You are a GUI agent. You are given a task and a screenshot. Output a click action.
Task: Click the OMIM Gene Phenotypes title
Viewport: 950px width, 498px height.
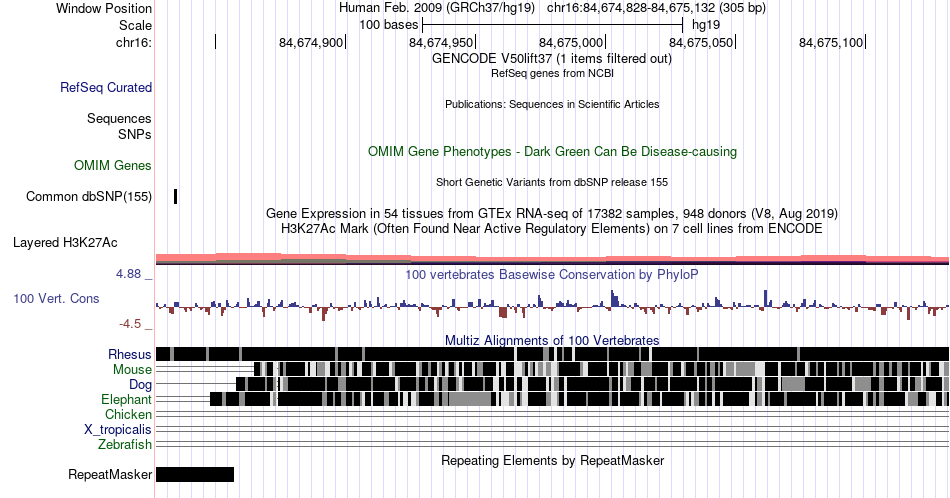click(x=552, y=151)
